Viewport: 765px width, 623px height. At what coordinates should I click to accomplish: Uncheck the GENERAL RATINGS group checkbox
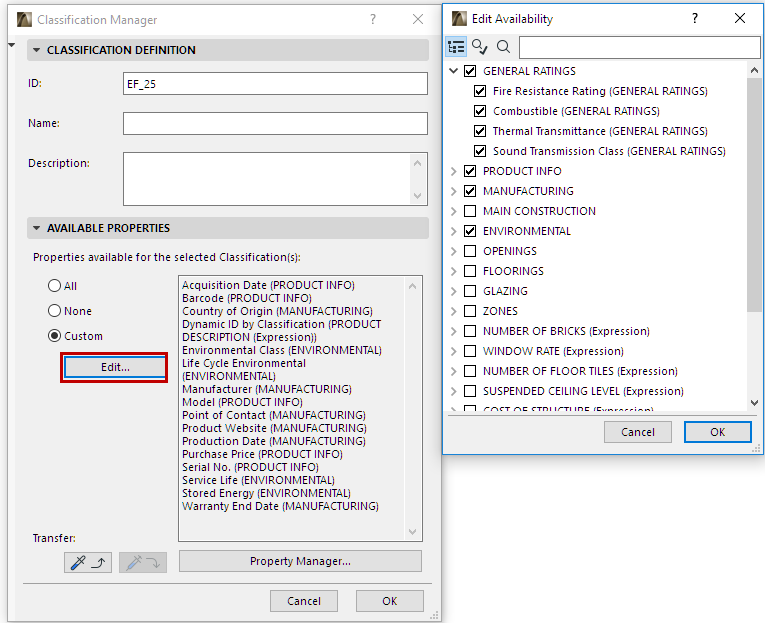(x=470, y=71)
